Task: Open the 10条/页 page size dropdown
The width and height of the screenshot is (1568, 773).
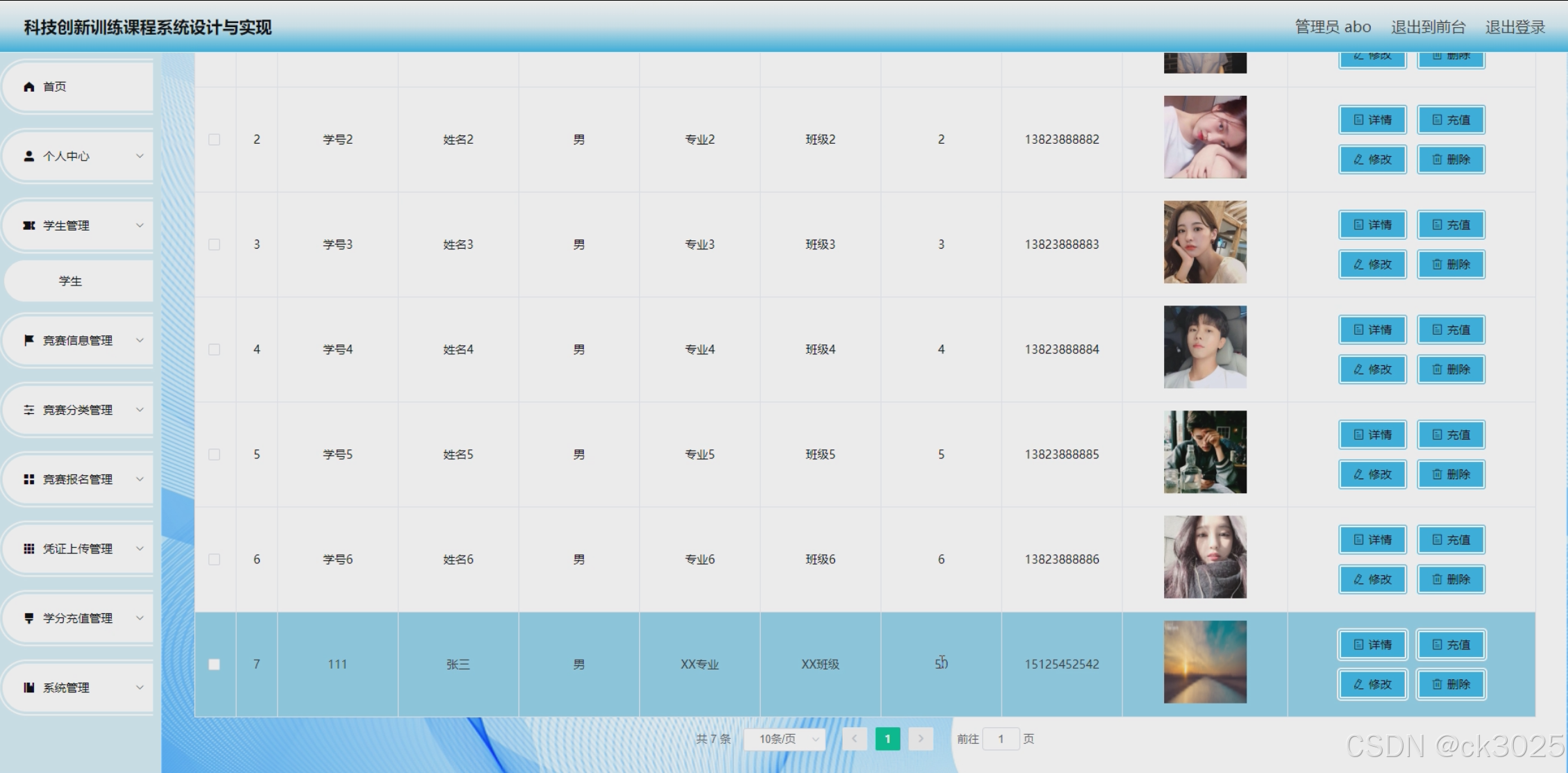Action: click(784, 739)
